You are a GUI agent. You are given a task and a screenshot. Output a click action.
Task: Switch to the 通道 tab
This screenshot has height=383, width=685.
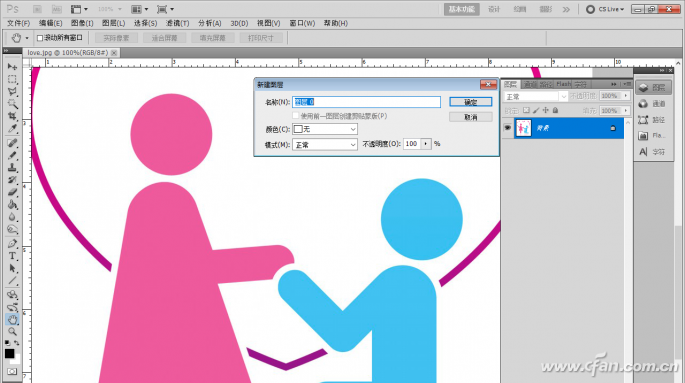pyautogui.click(x=530, y=84)
